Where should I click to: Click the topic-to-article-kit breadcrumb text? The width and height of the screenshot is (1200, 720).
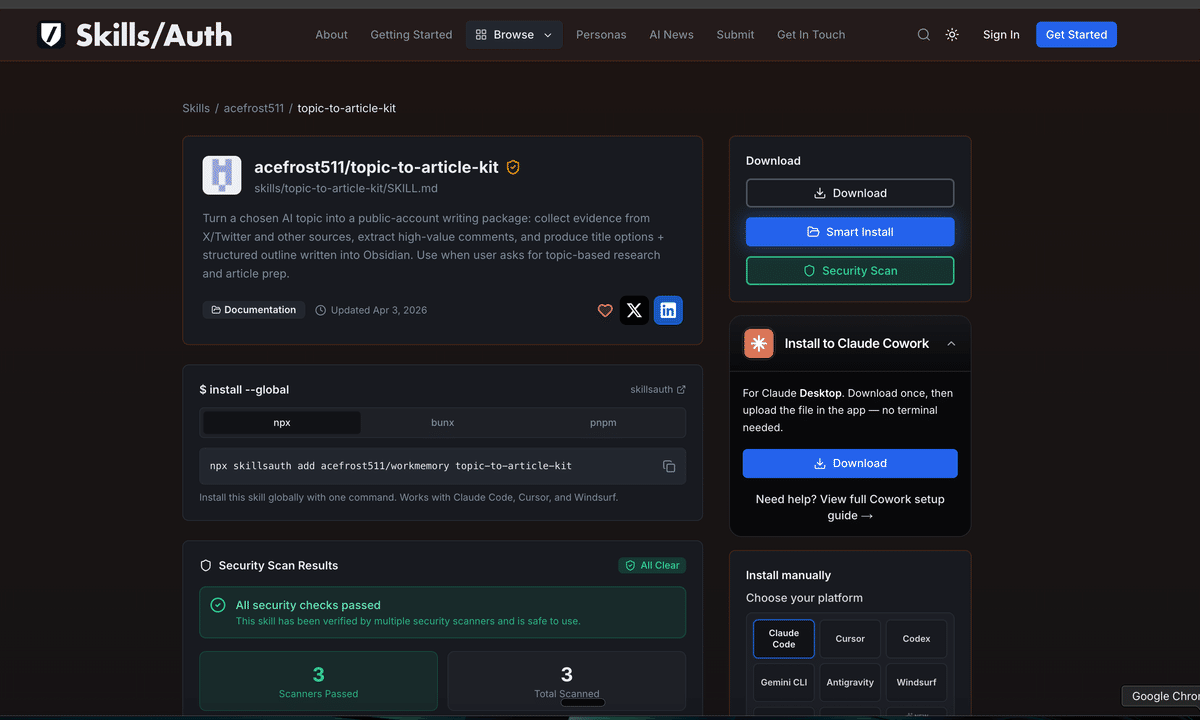(347, 108)
